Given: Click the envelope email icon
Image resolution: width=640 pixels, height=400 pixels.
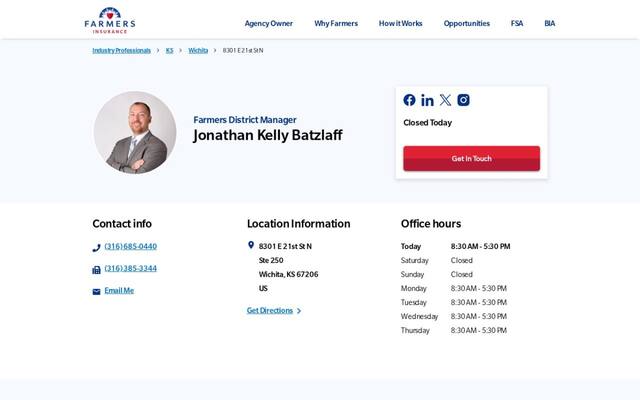Looking at the screenshot, I should coord(96,291).
